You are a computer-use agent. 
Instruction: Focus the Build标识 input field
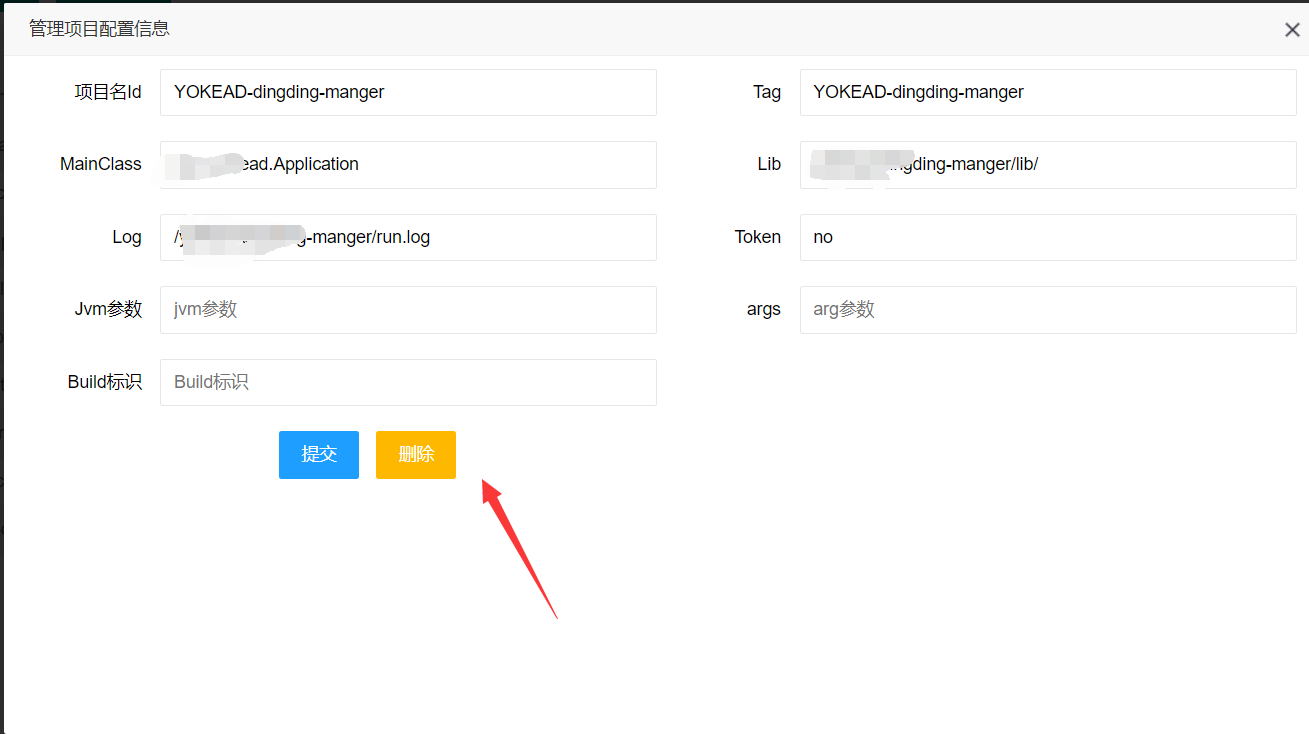pyautogui.click(x=408, y=382)
